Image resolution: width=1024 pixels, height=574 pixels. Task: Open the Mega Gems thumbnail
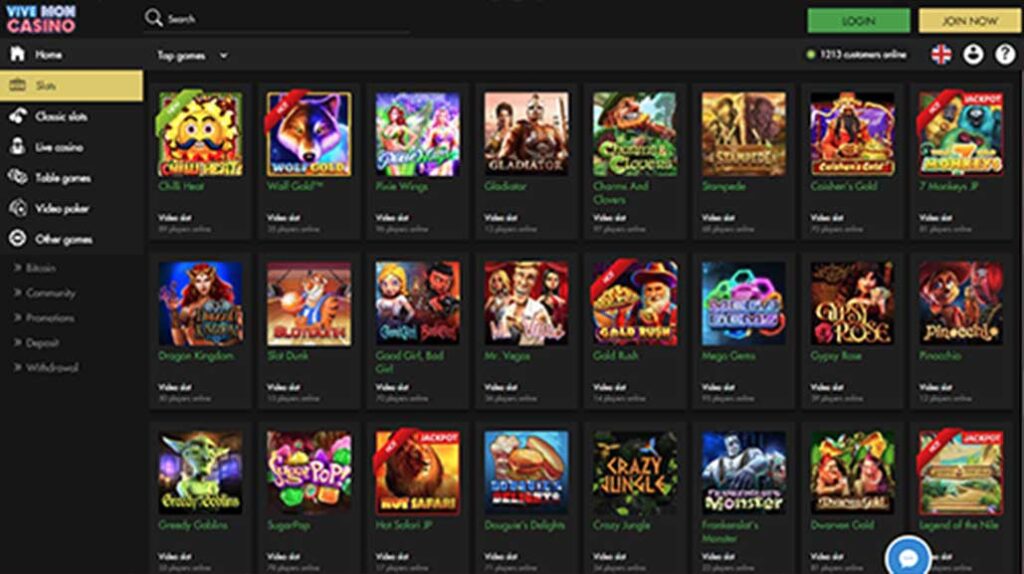(744, 304)
